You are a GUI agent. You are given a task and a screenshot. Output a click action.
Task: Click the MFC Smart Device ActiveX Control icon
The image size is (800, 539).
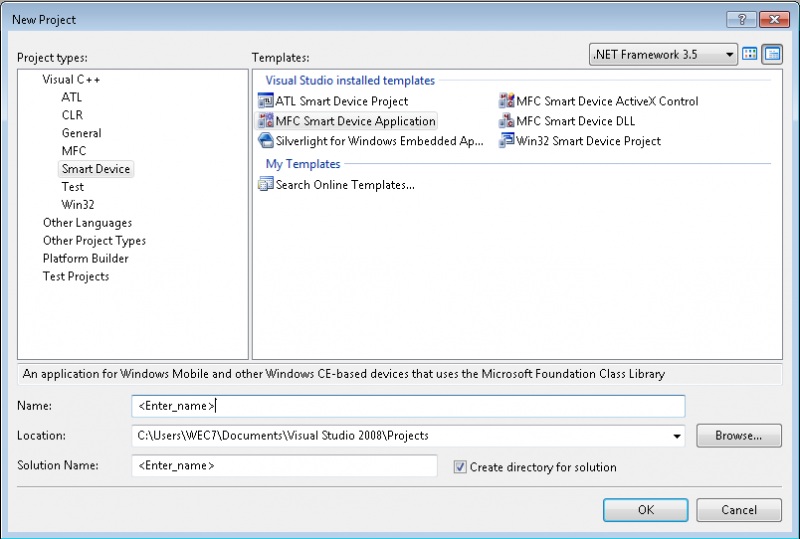507,101
